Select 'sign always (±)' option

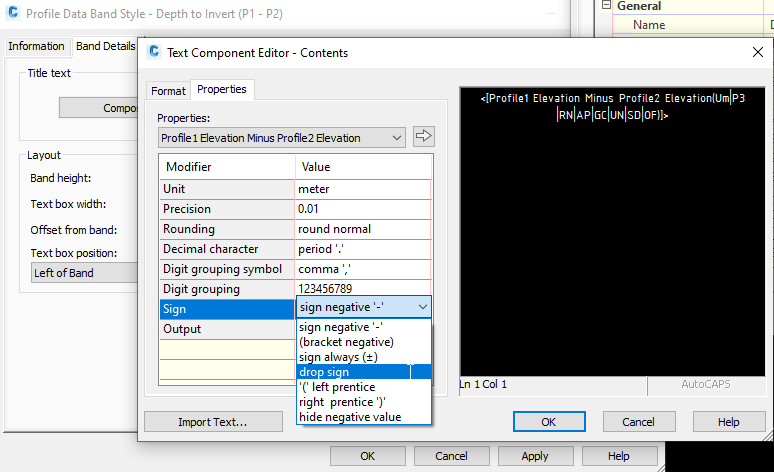[x=364, y=357]
